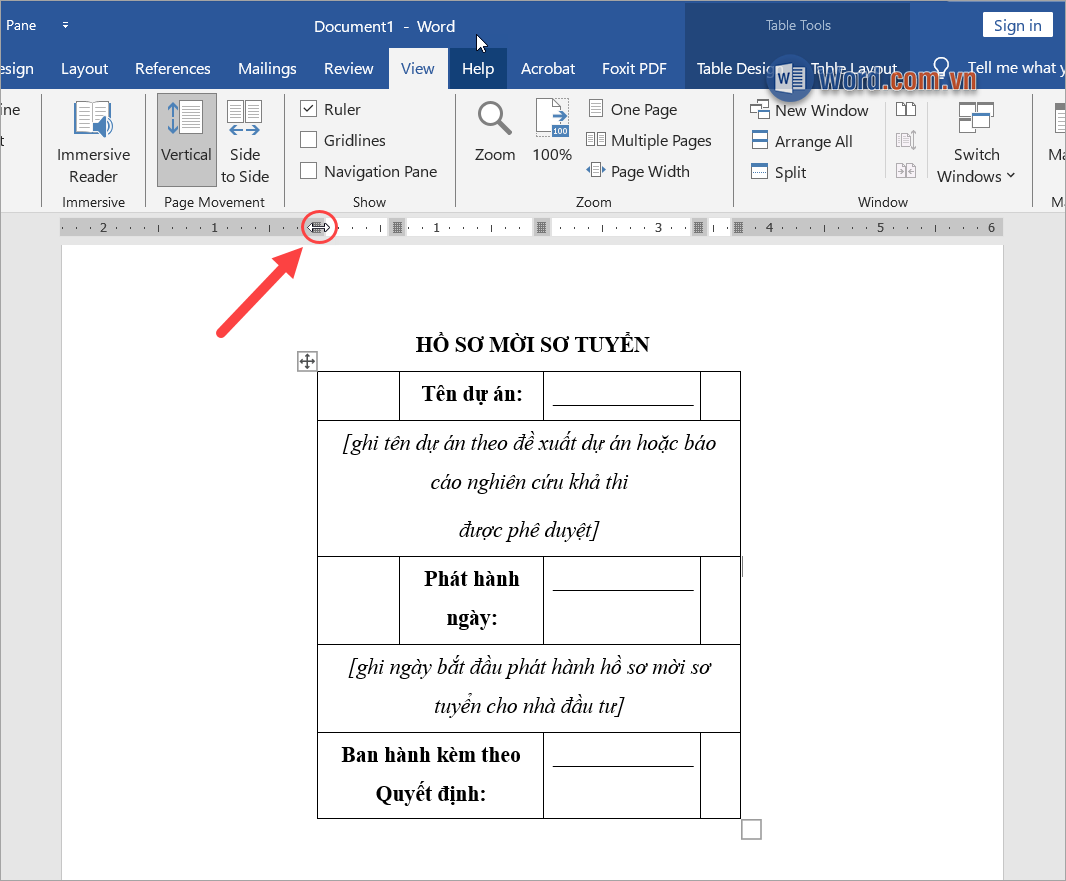
Task: Open the References tab
Action: click(172, 68)
